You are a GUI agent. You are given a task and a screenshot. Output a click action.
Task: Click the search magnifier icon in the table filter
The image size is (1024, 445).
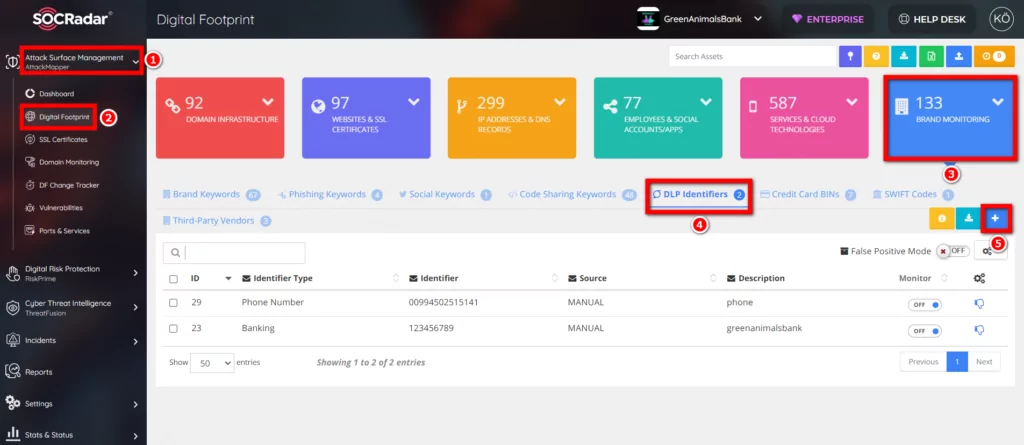click(175, 253)
